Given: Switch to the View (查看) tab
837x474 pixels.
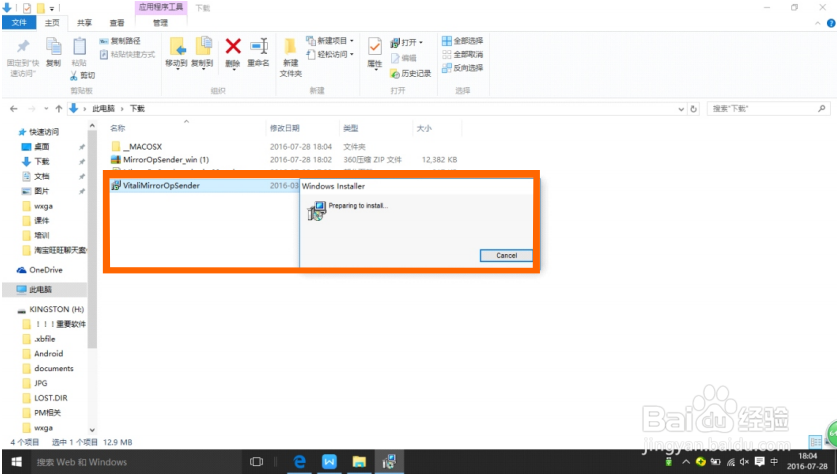Looking at the screenshot, I should [117, 22].
